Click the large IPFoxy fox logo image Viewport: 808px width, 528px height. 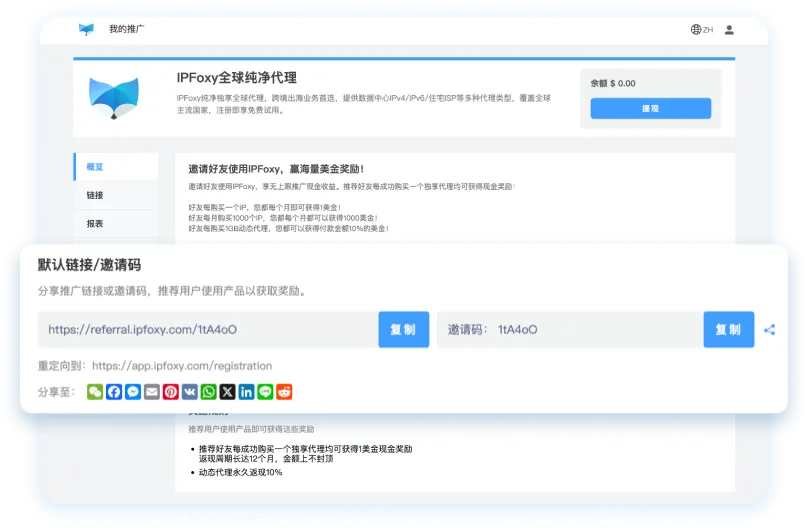pos(114,98)
